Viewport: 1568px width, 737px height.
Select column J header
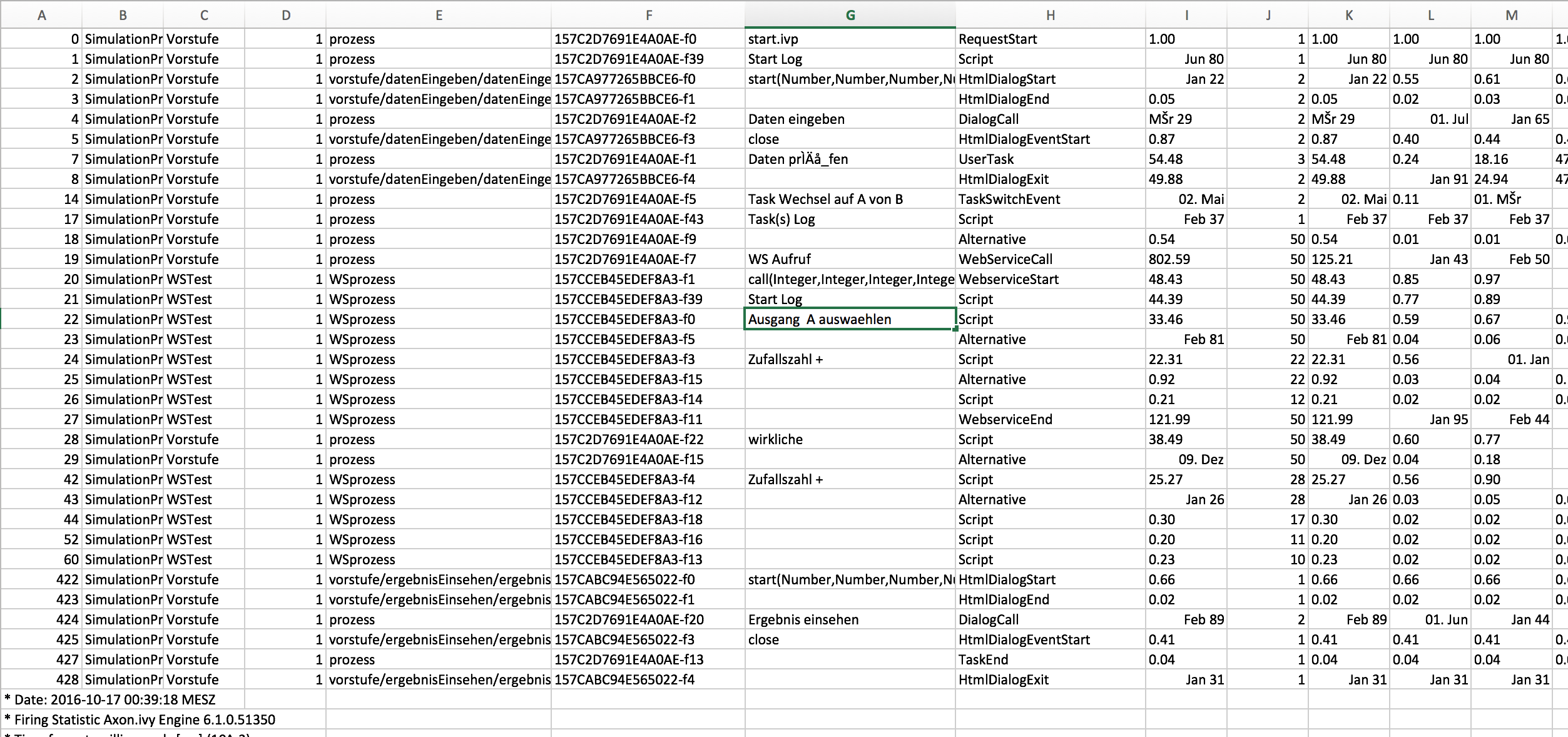tap(1268, 15)
